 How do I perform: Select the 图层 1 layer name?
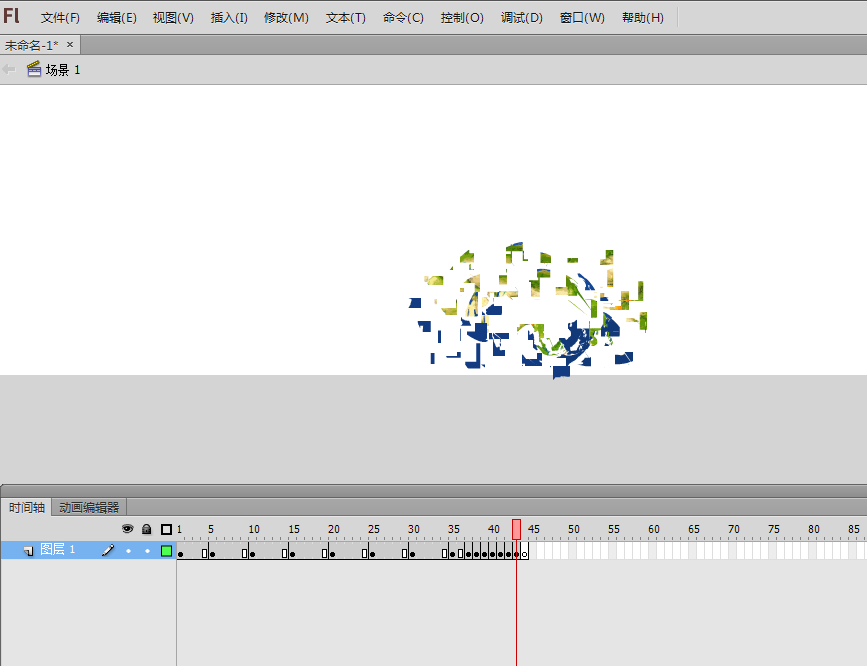58,549
